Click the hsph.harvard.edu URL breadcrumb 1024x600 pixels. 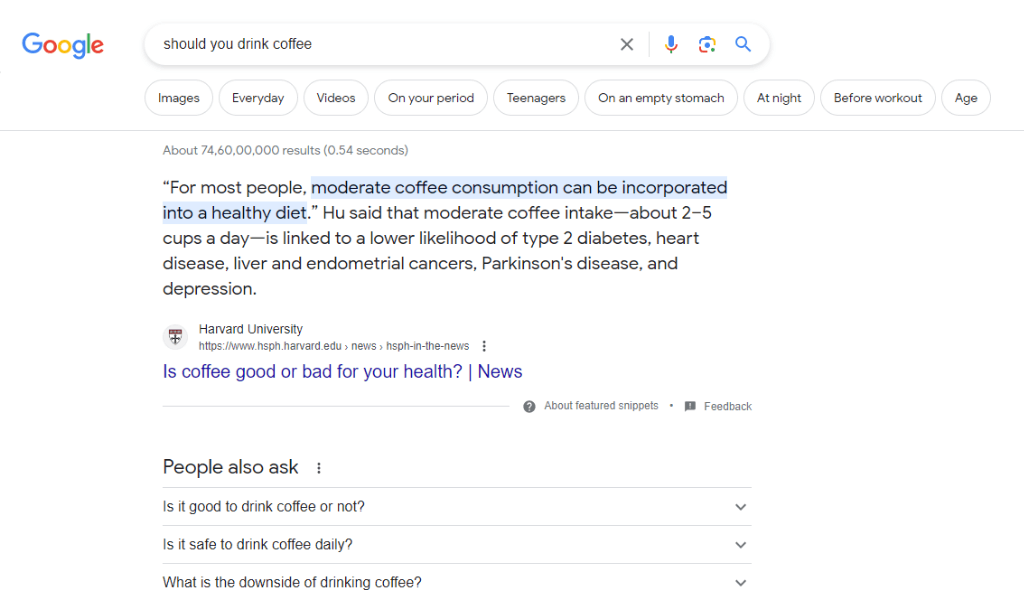point(334,346)
